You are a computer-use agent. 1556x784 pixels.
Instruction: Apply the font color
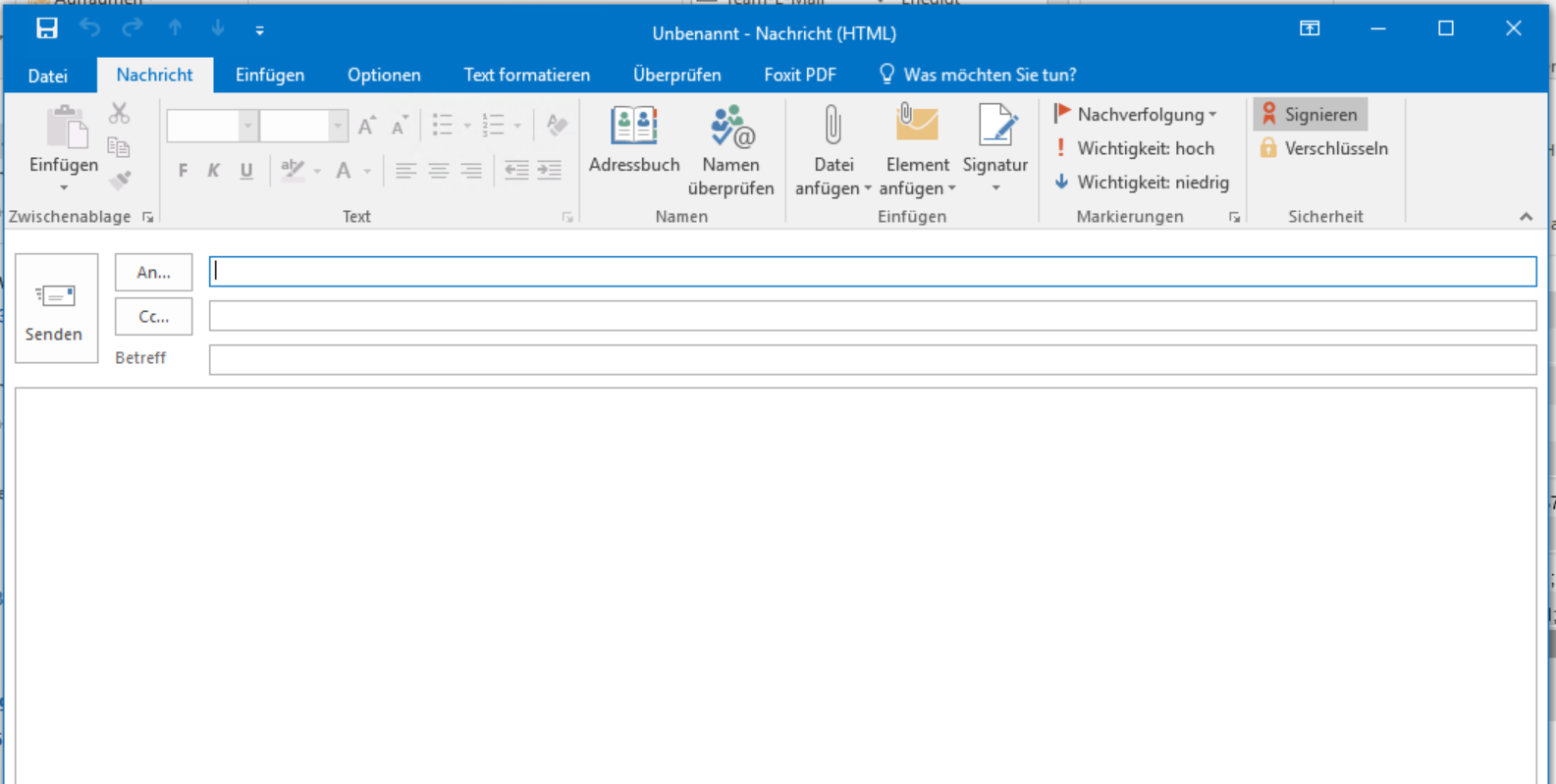point(344,171)
